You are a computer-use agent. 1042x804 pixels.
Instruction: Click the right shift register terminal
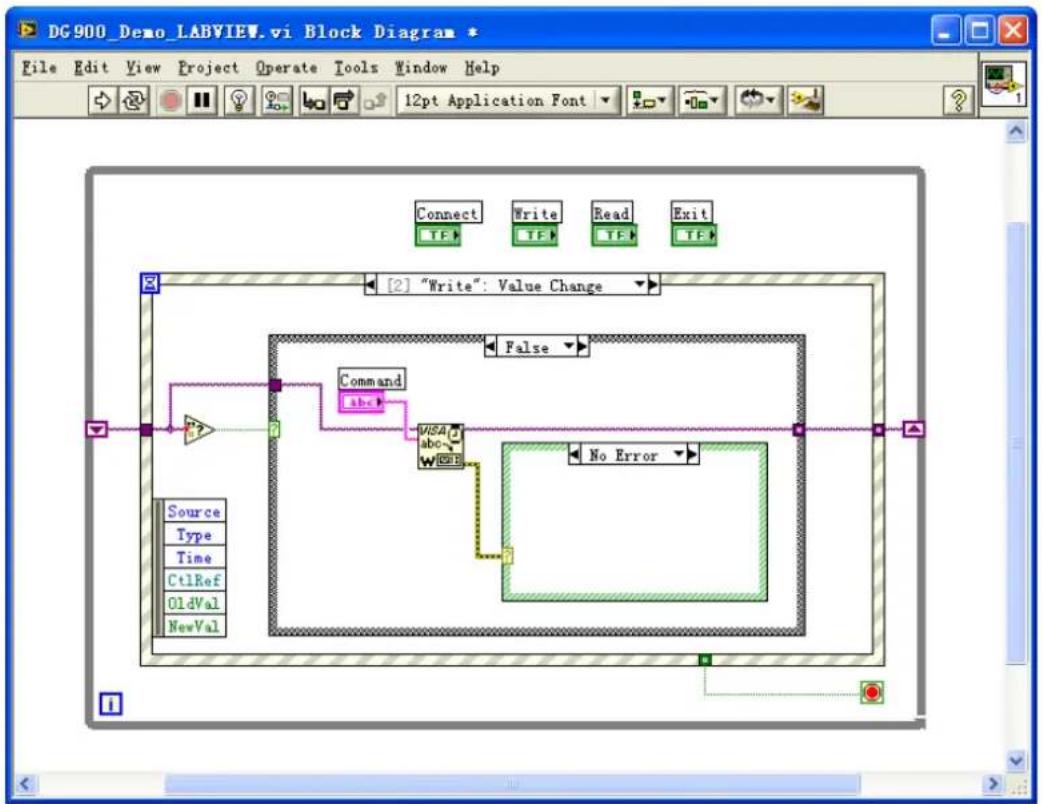914,429
